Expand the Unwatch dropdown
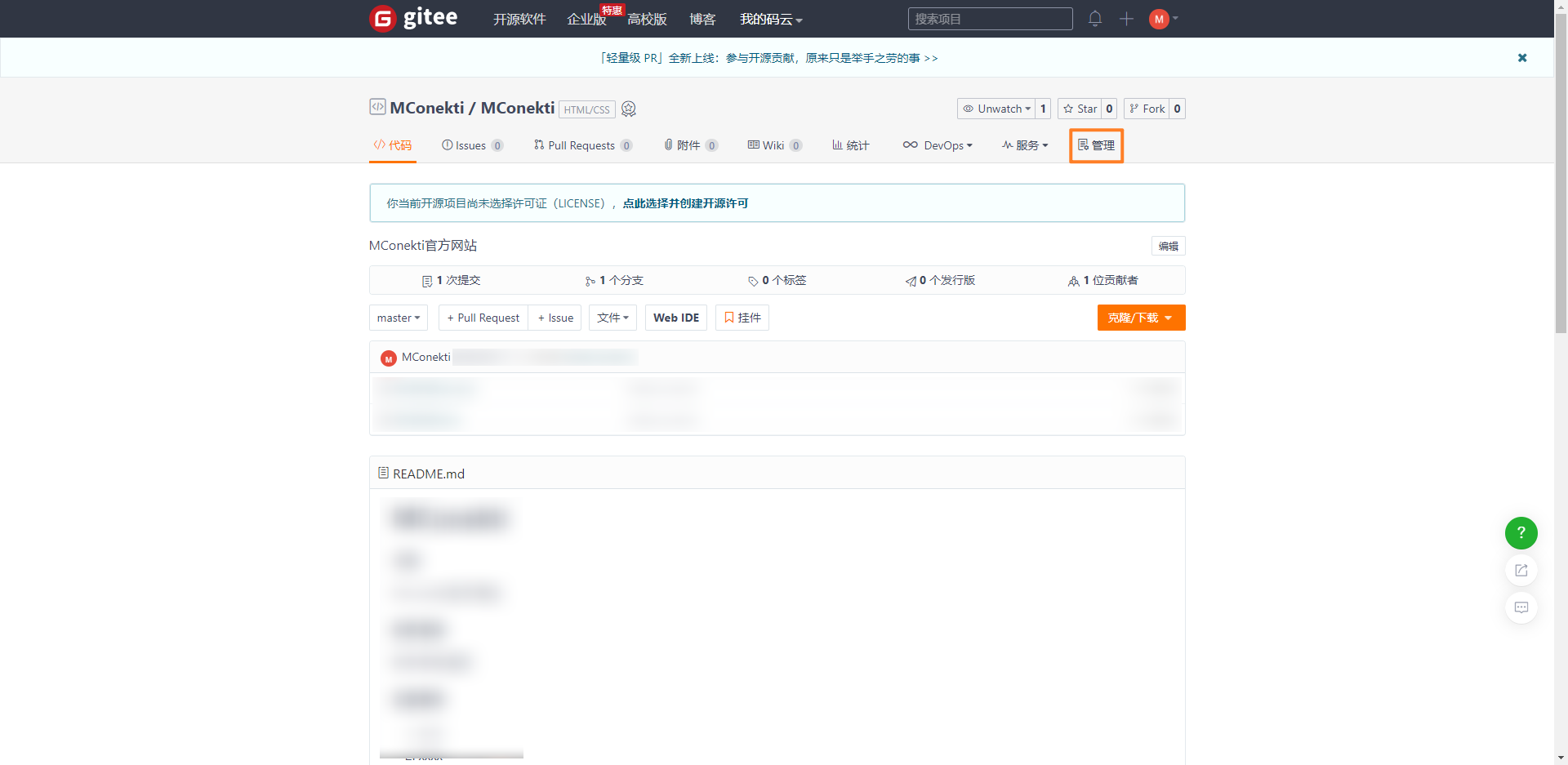Screen dimensions: 1568x765 996,109
